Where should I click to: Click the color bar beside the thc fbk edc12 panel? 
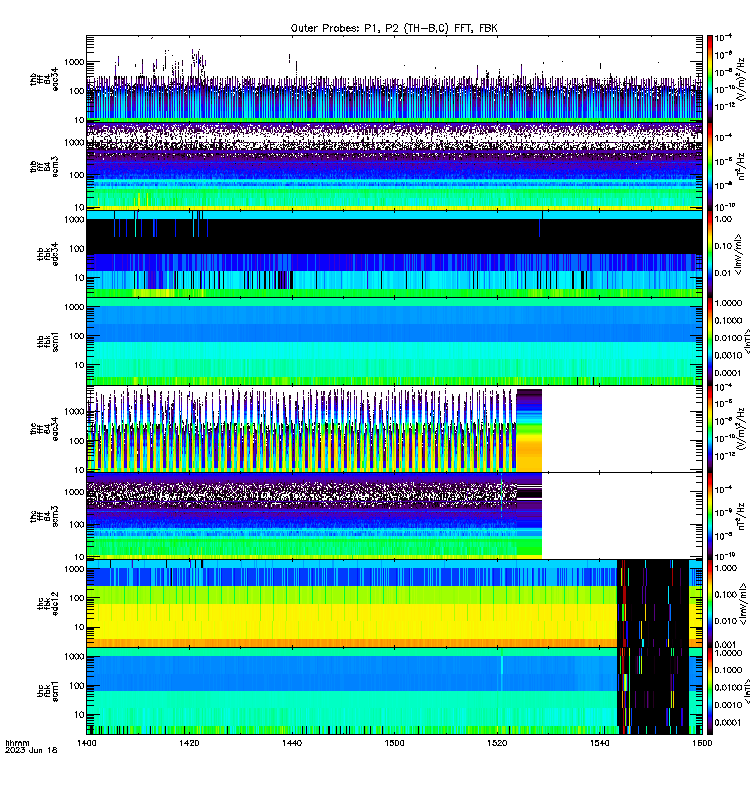[710, 604]
